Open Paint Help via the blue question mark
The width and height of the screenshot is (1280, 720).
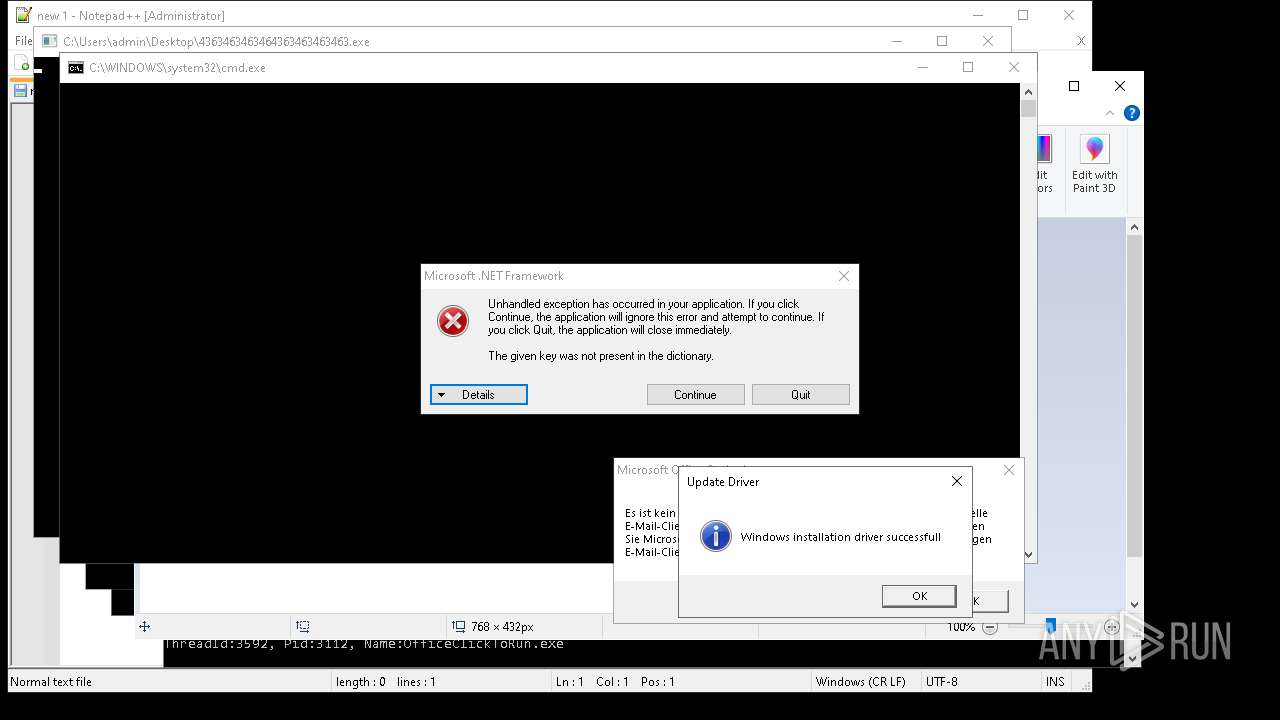(1131, 113)
